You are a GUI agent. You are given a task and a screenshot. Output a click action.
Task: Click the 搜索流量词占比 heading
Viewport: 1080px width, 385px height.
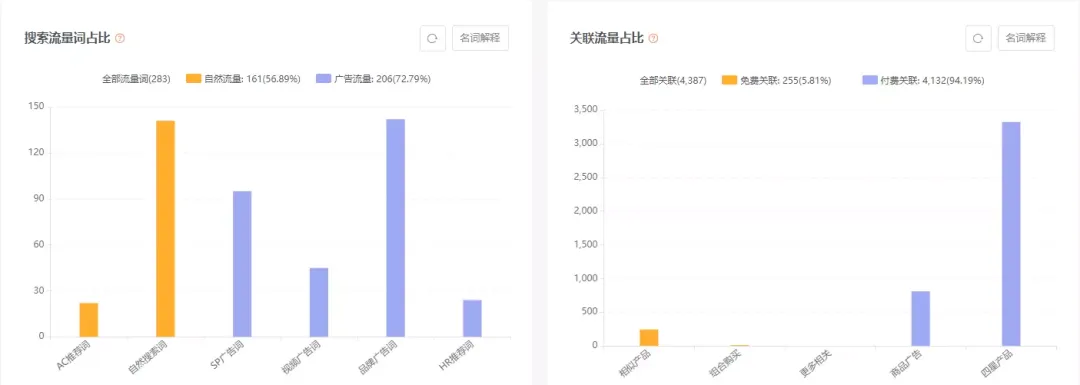(x=68, y=39)
